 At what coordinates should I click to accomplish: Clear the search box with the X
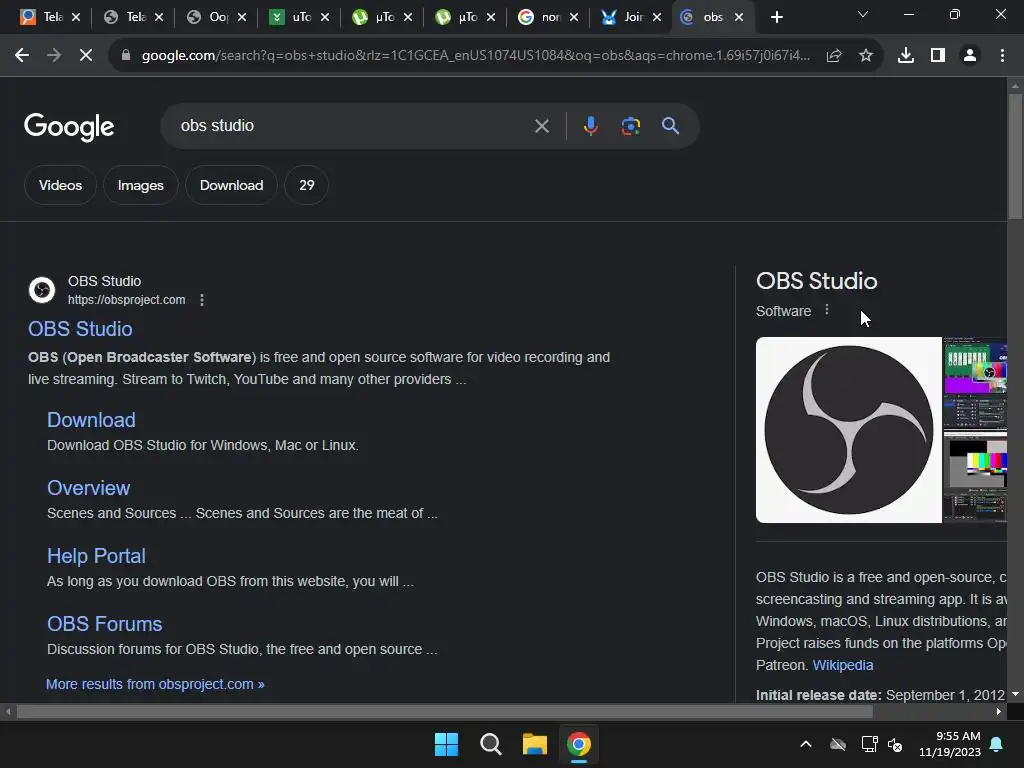541,126
